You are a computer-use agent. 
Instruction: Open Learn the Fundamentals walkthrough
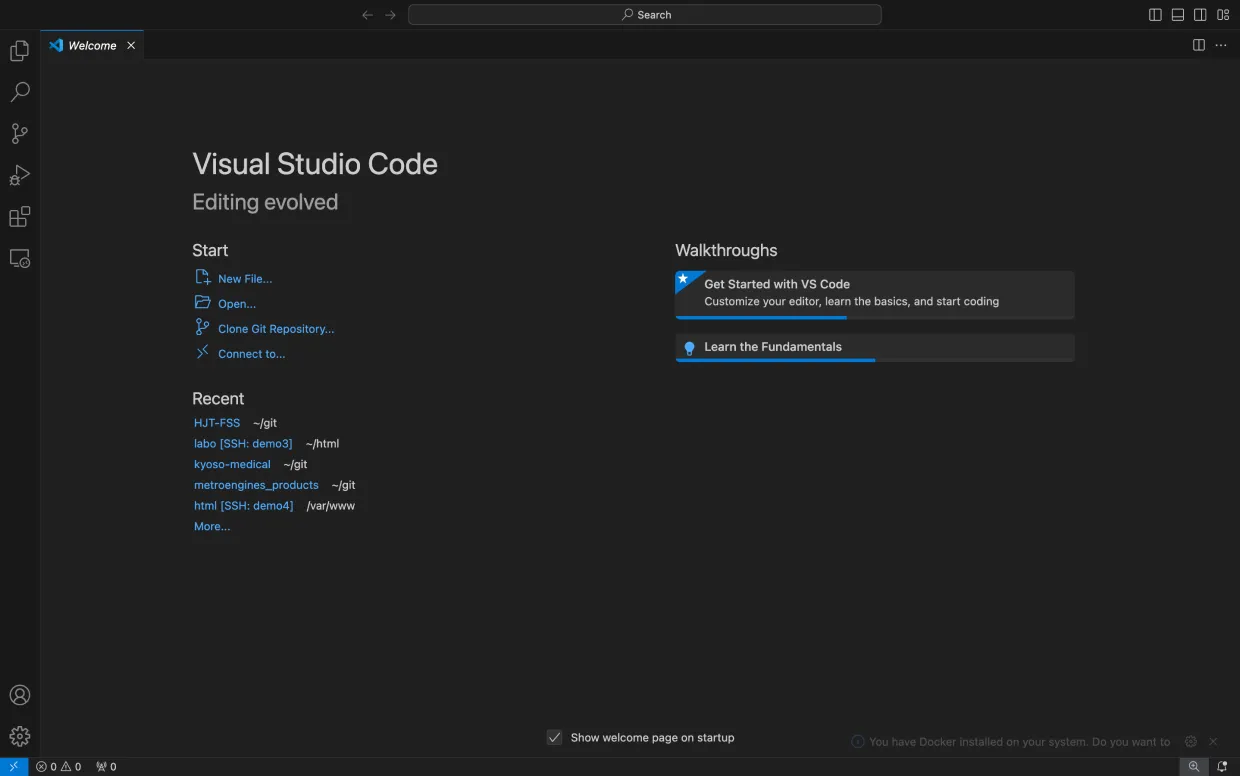(x=875, y=347)
